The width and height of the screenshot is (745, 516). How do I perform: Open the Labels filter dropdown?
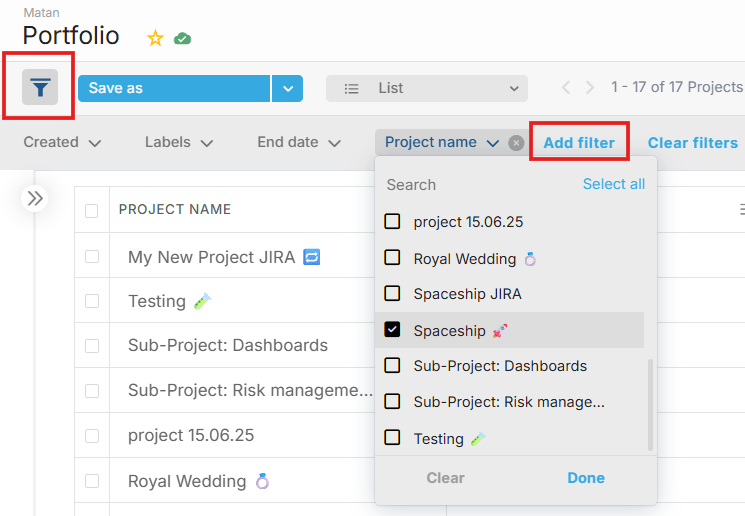[179, 143]
